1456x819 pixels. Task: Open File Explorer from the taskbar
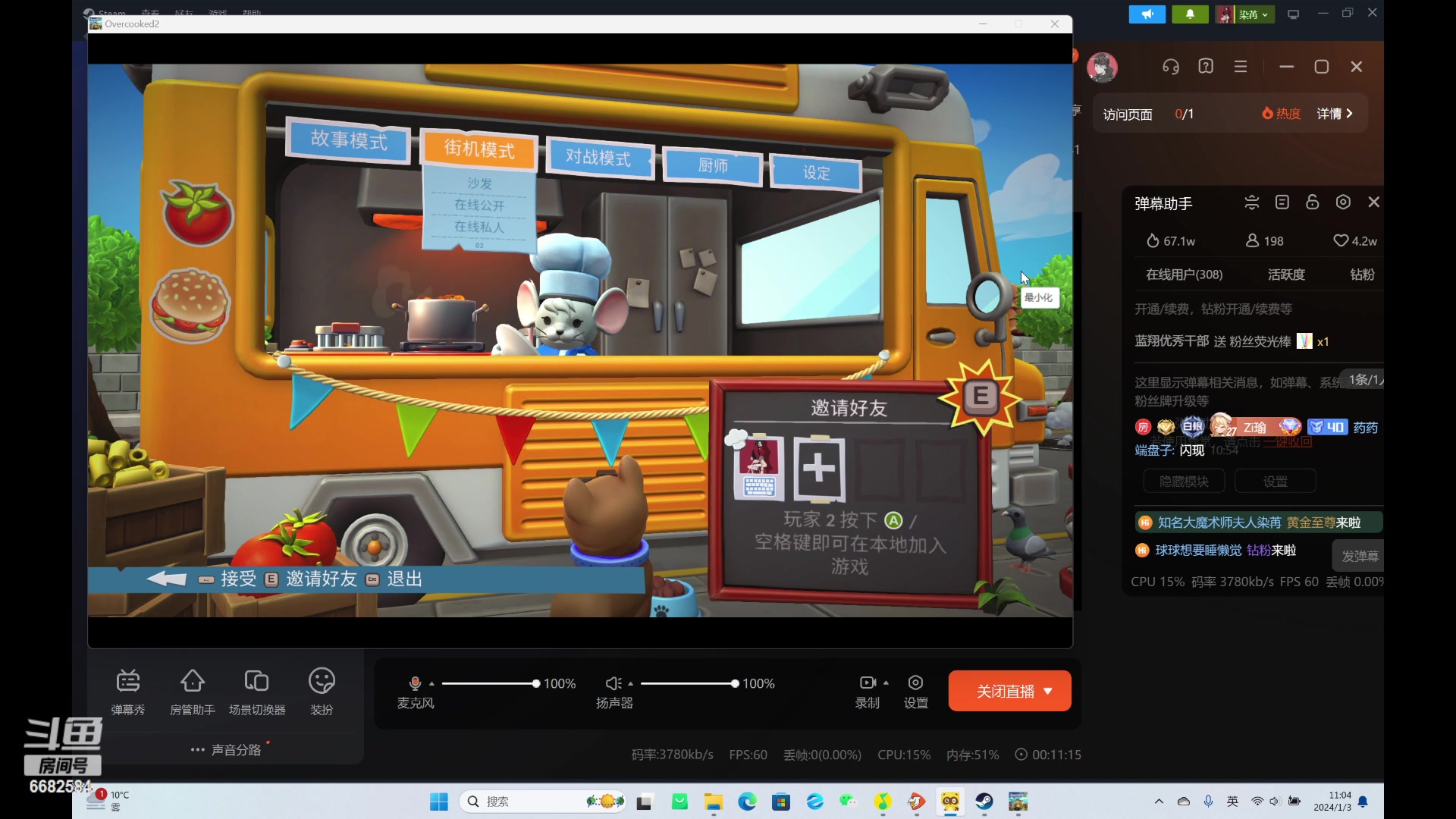[714, 802]
